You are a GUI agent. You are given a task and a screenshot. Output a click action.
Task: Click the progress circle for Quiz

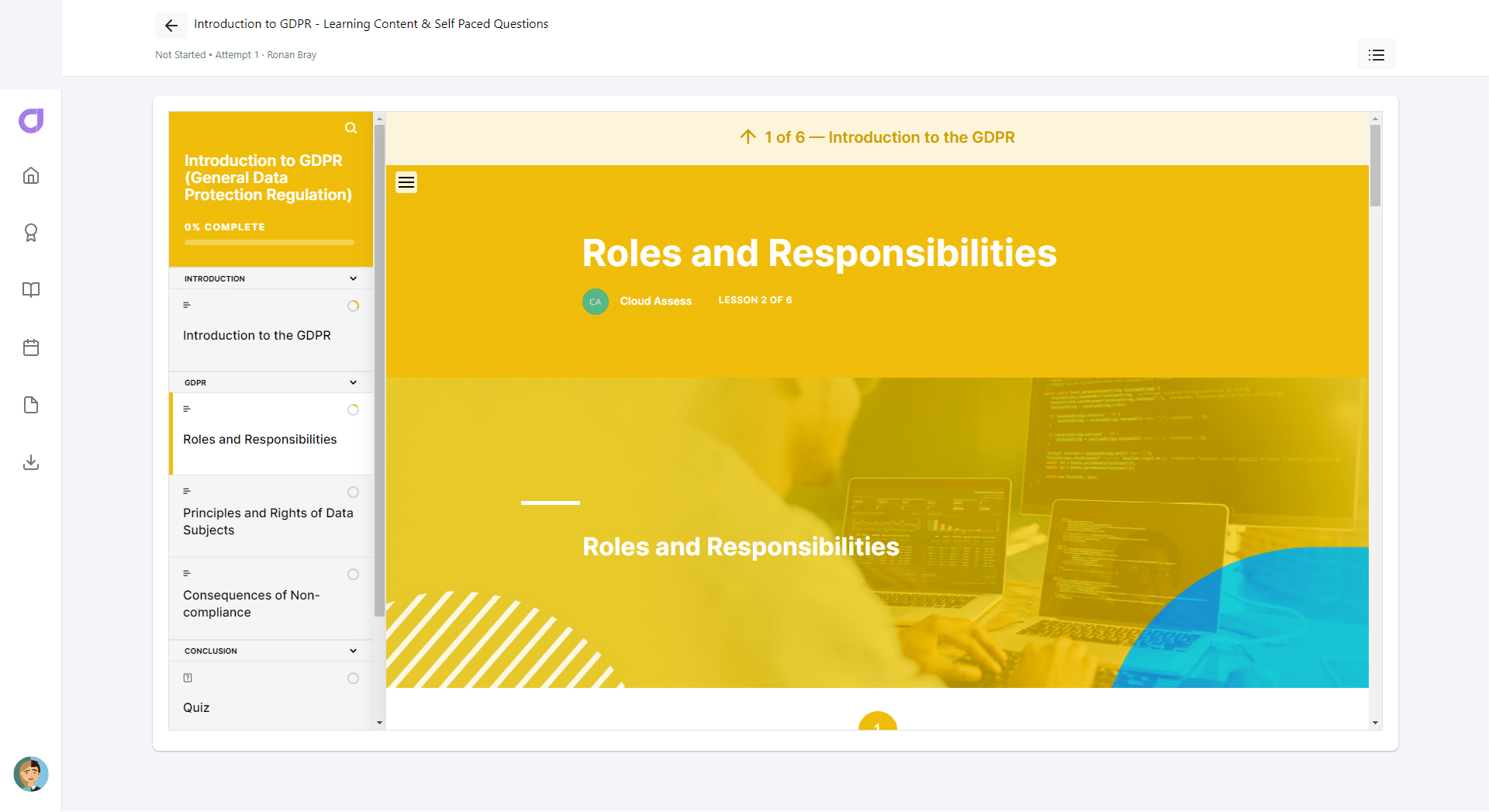coord(354,679)
